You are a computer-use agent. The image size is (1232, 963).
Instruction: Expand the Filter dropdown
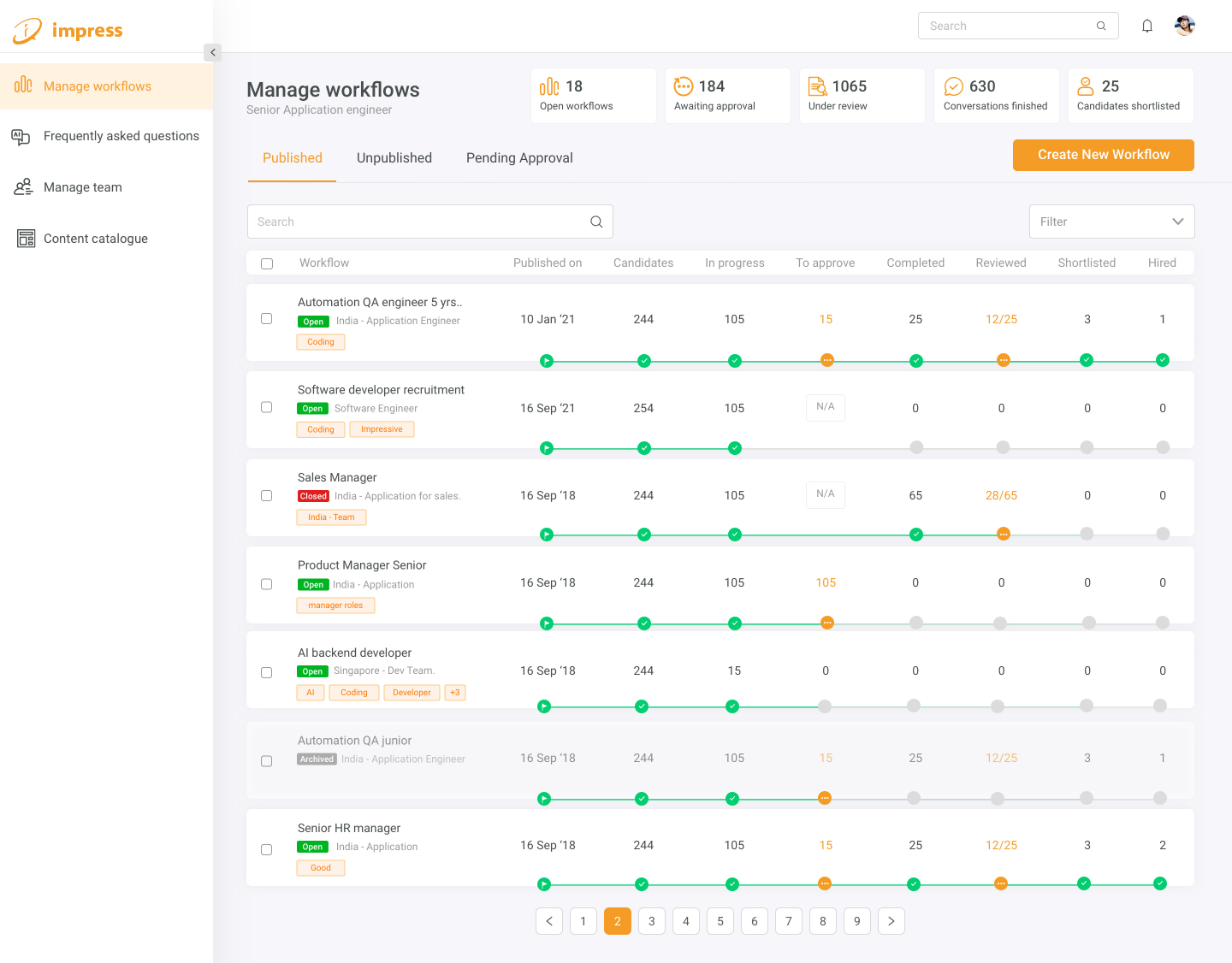point(1111,221)
